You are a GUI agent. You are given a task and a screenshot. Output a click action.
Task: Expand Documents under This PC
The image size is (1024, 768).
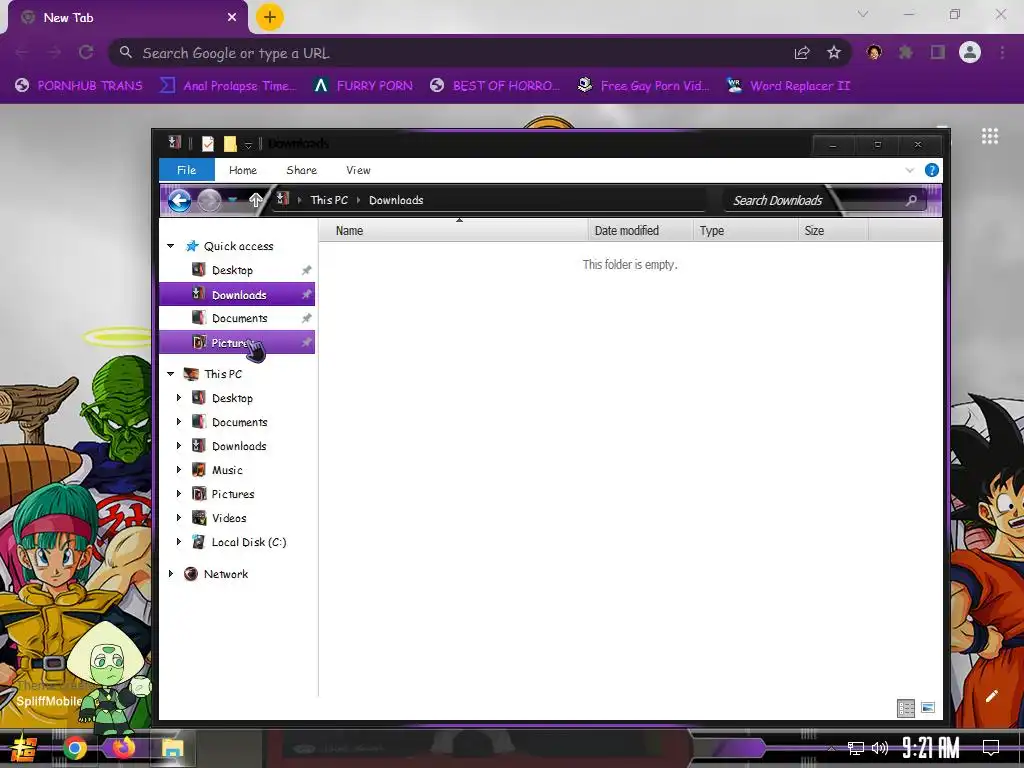179,422
